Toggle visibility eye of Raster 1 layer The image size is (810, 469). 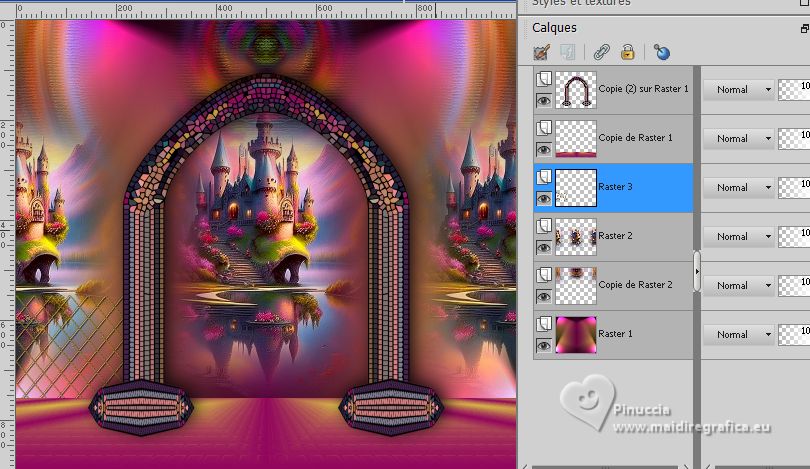point(543,346)
